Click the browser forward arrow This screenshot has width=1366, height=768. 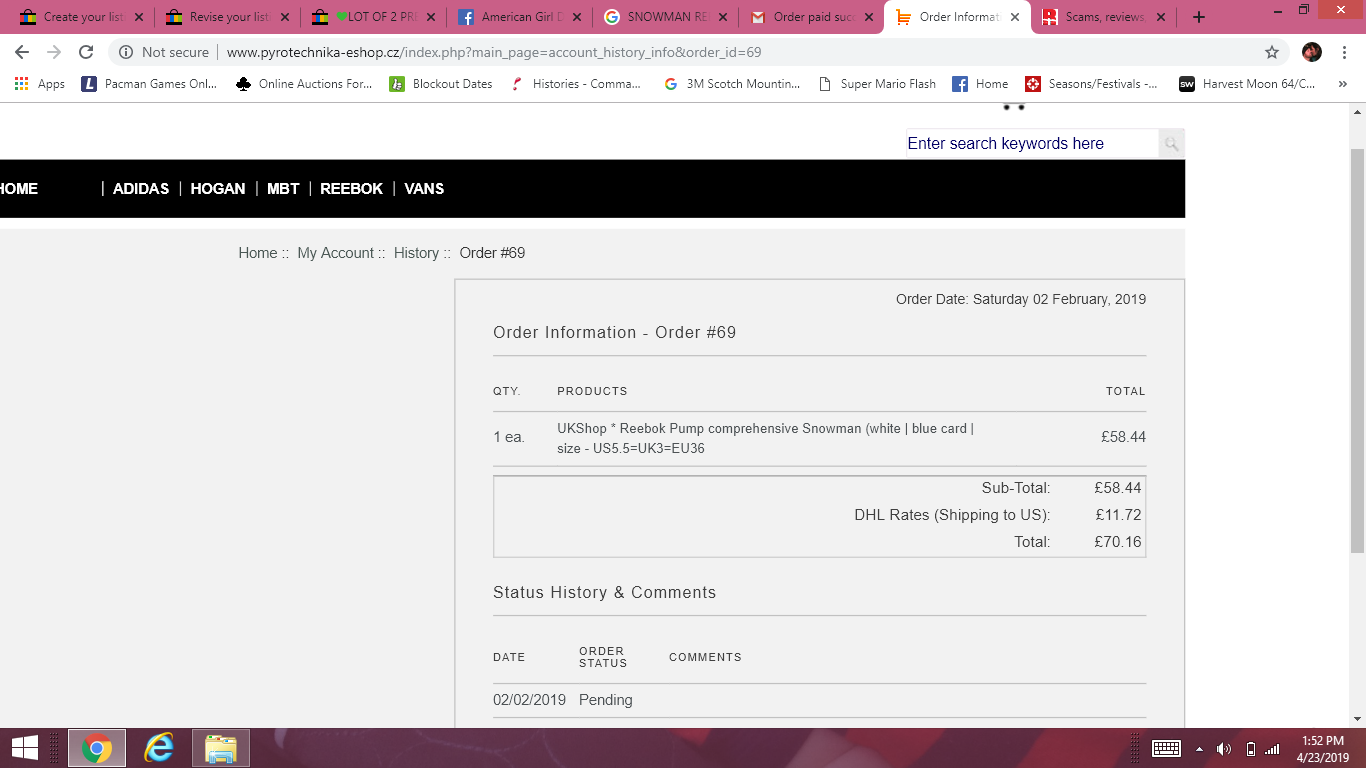point(54,52)
